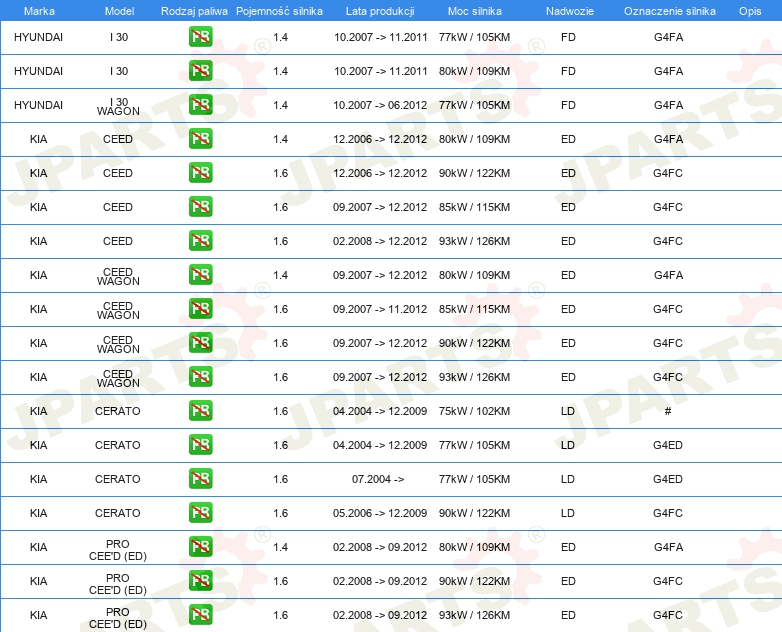This screenshot has height=632, width=782.
Task: Click 'G4ED' in the Cerato 07.2004 row
Action: coord(668,479)
